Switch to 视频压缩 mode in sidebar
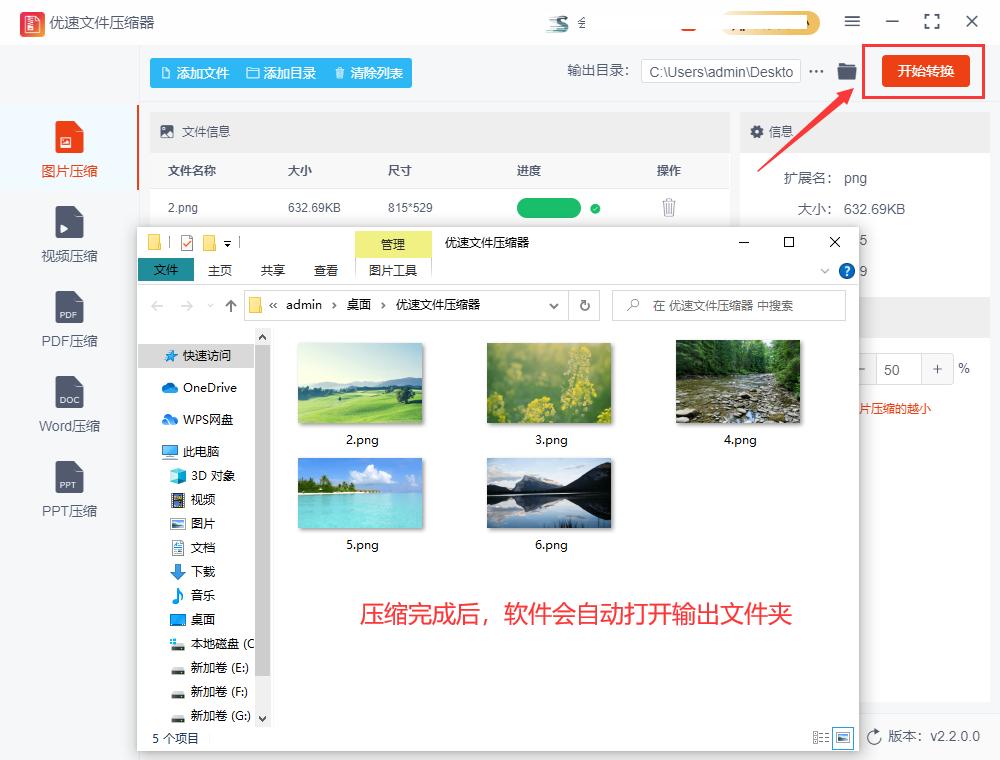 coord(68,235)
